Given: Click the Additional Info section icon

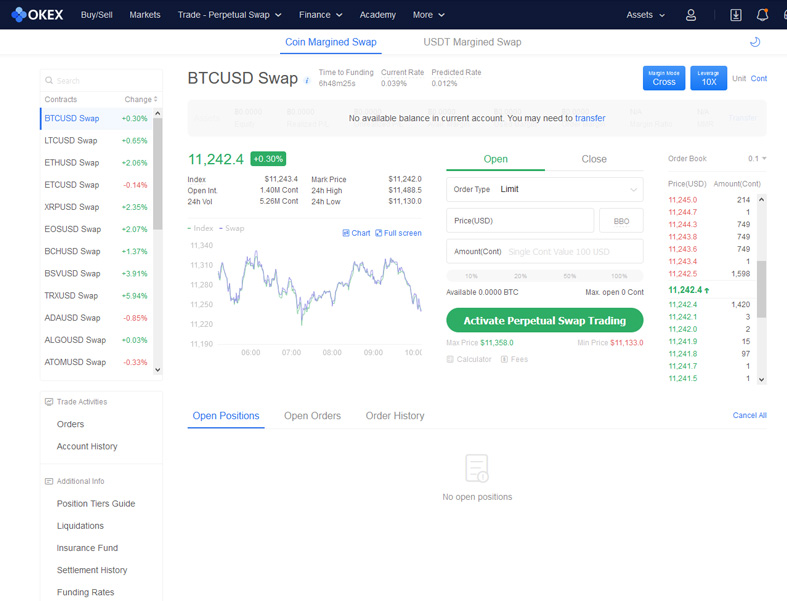Looking at the screenshot, I should pos(49,481).
